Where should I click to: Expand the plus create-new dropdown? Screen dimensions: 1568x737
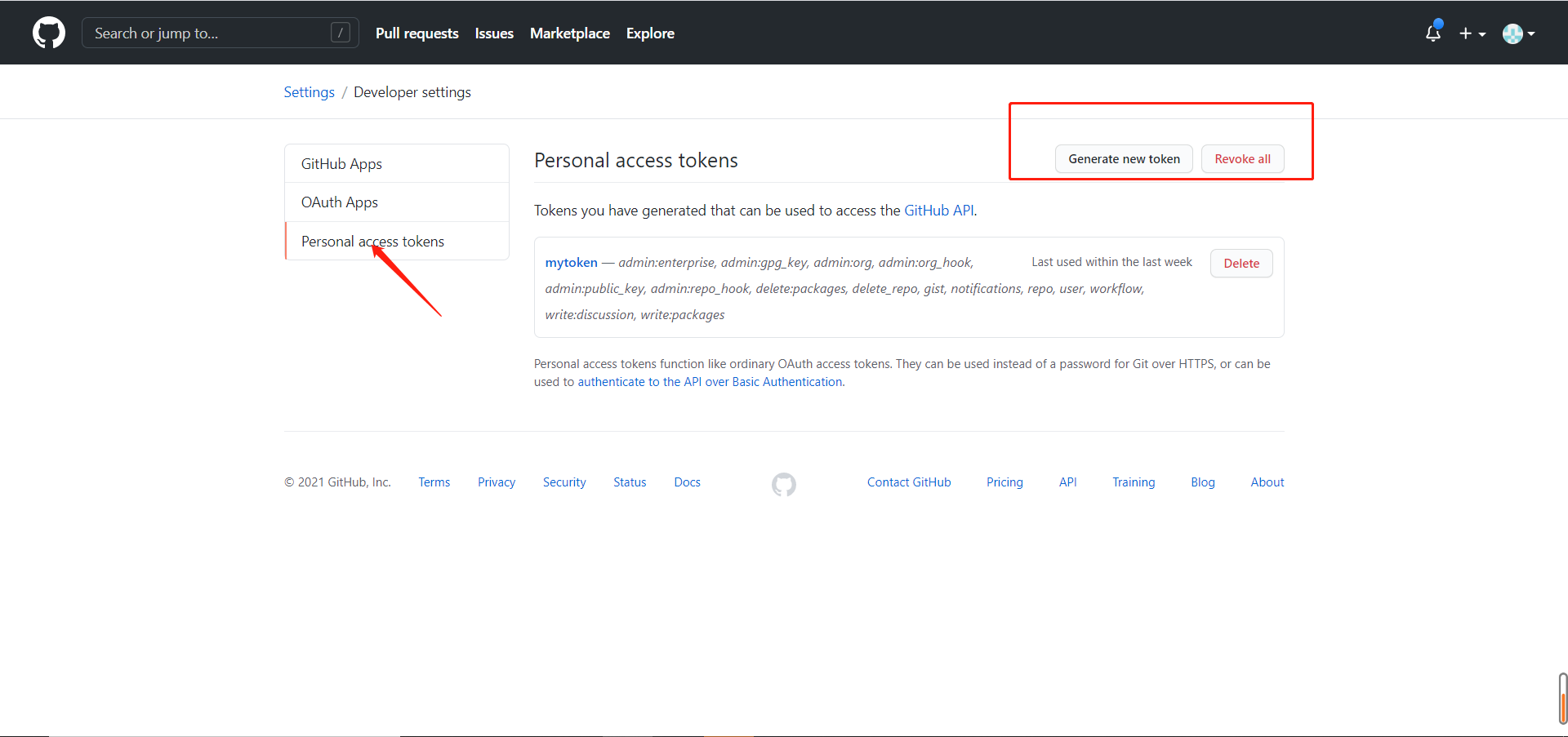pos(1472,33)
